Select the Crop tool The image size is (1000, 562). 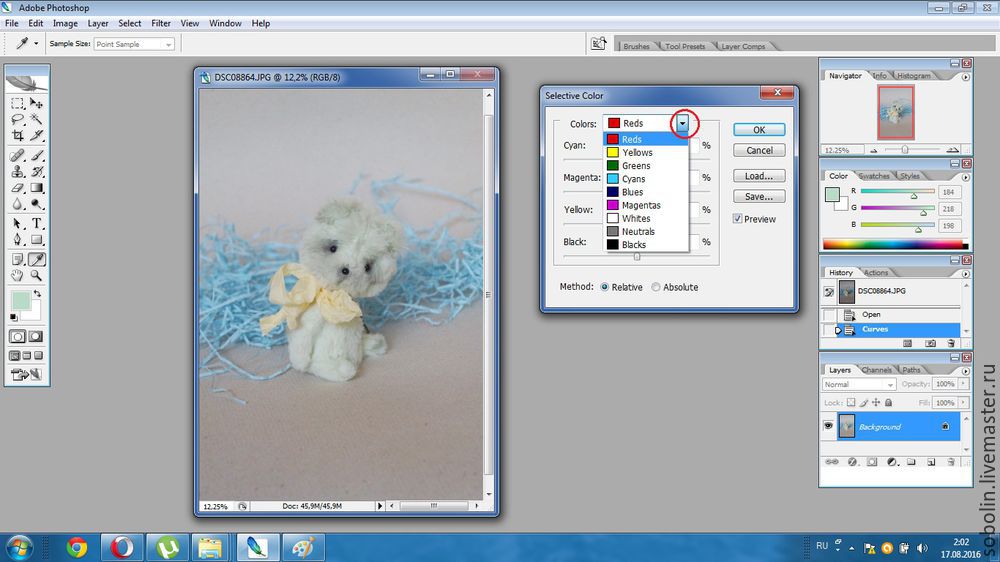point(17,135)
